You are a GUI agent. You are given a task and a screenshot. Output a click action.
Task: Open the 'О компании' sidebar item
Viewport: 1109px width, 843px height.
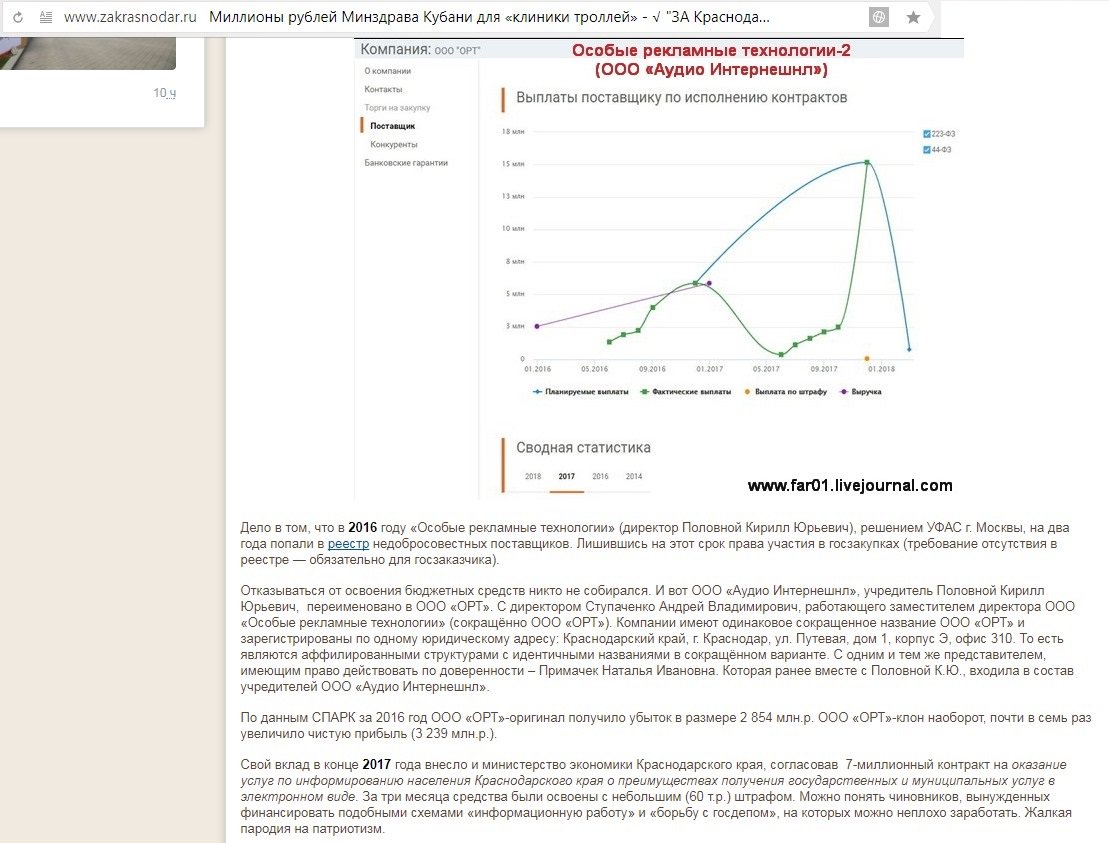click(x=388, y=71)
